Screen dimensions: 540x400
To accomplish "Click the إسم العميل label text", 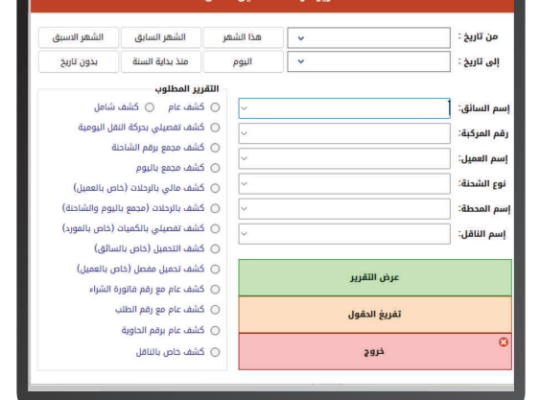I will pyautogui.click(x=483, y=159).
